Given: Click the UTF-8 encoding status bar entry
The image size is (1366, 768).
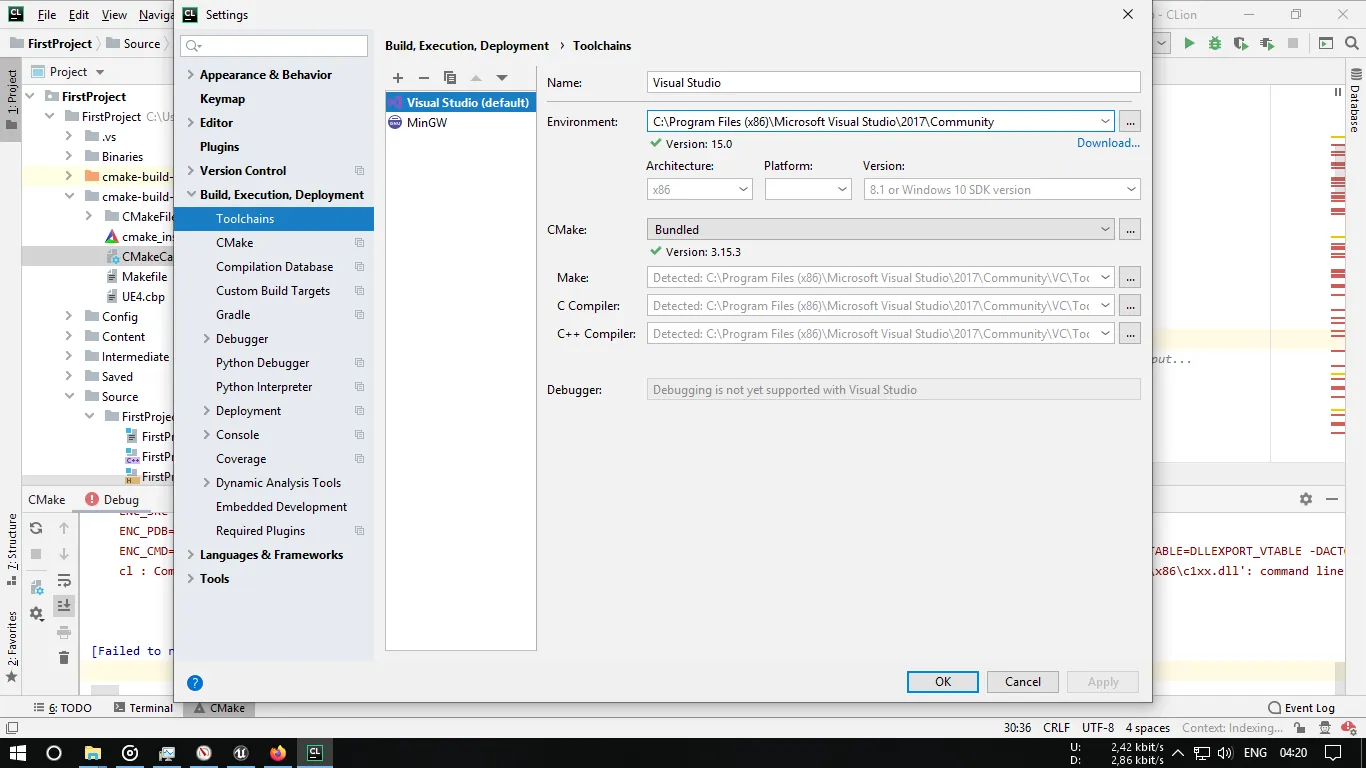Looking at the screenshot, I should [1097, 728].
